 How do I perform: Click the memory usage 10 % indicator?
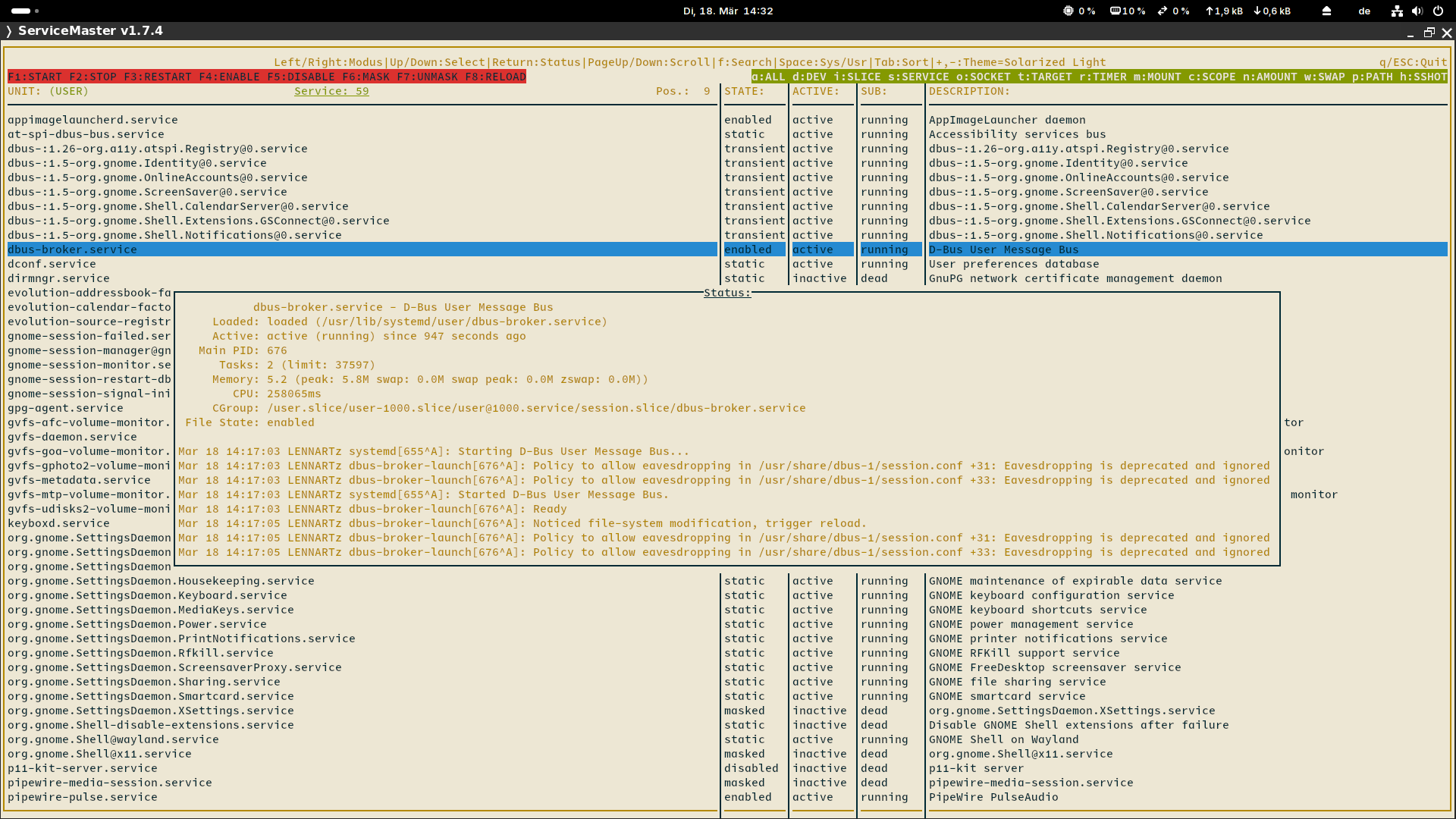pyautogui.click(x=1128, y=11)
